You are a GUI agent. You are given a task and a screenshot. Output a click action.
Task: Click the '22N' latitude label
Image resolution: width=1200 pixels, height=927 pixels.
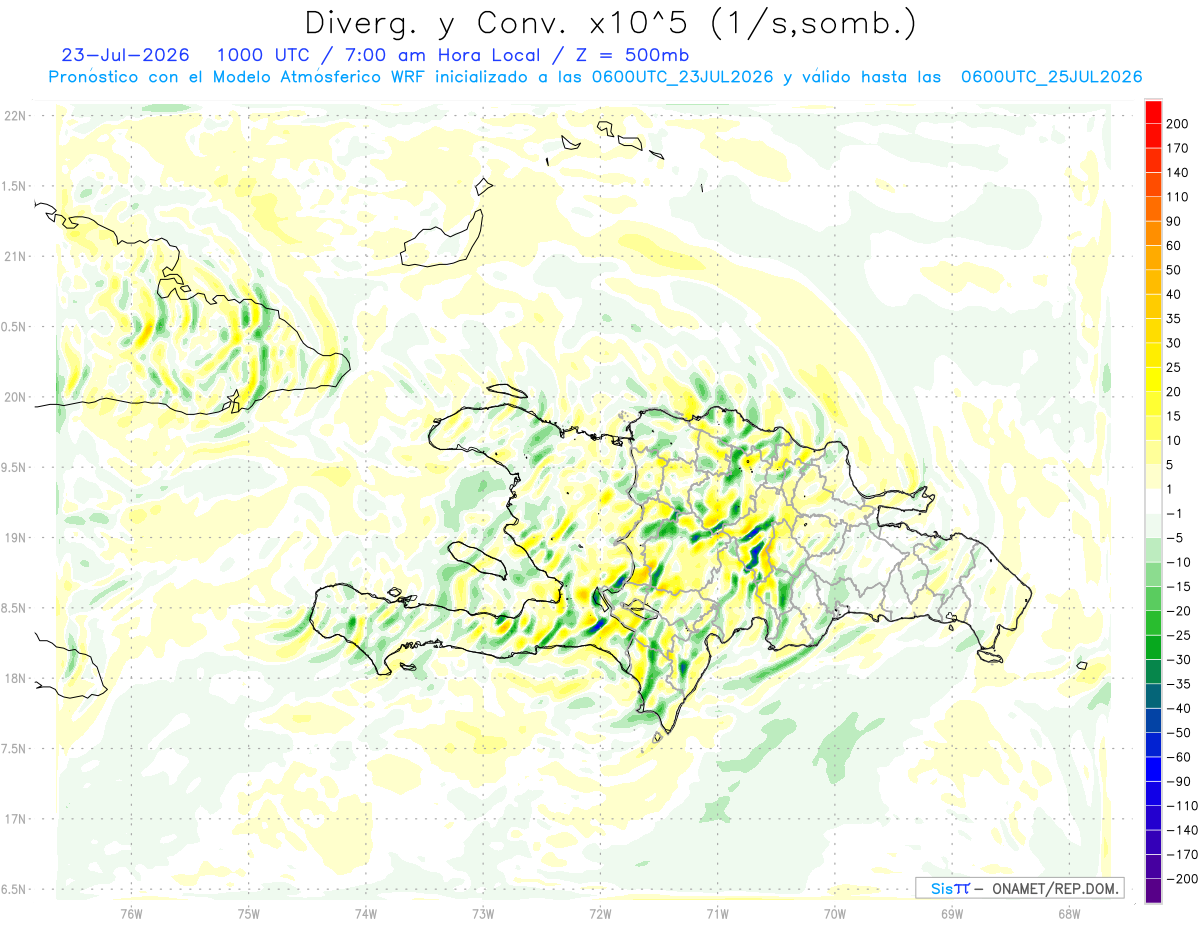click(x=15, y=115)
